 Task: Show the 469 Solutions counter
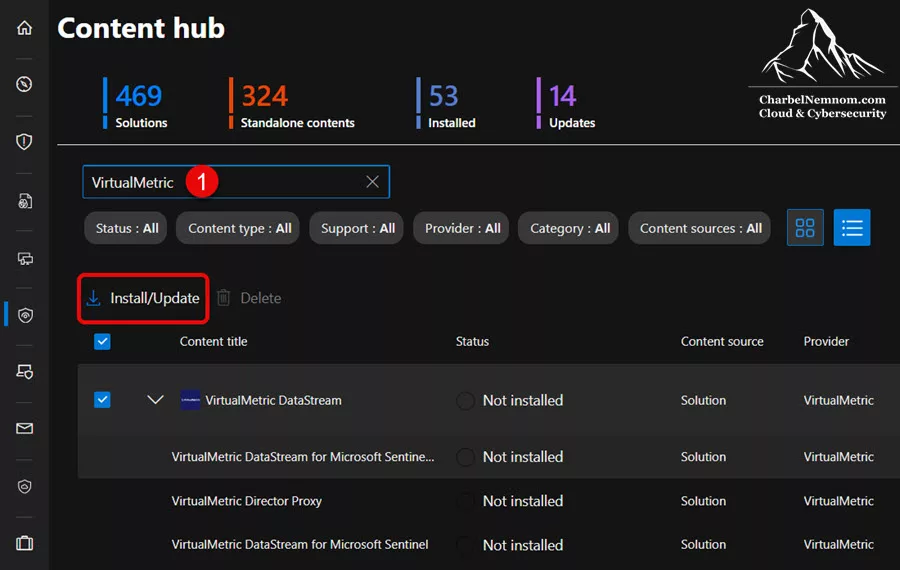[137, 104]
